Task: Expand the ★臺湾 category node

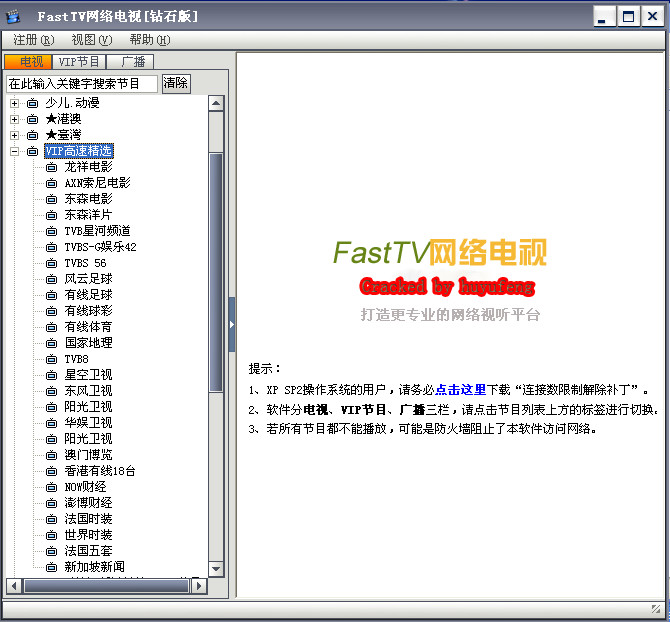Action: coord(14,135)
